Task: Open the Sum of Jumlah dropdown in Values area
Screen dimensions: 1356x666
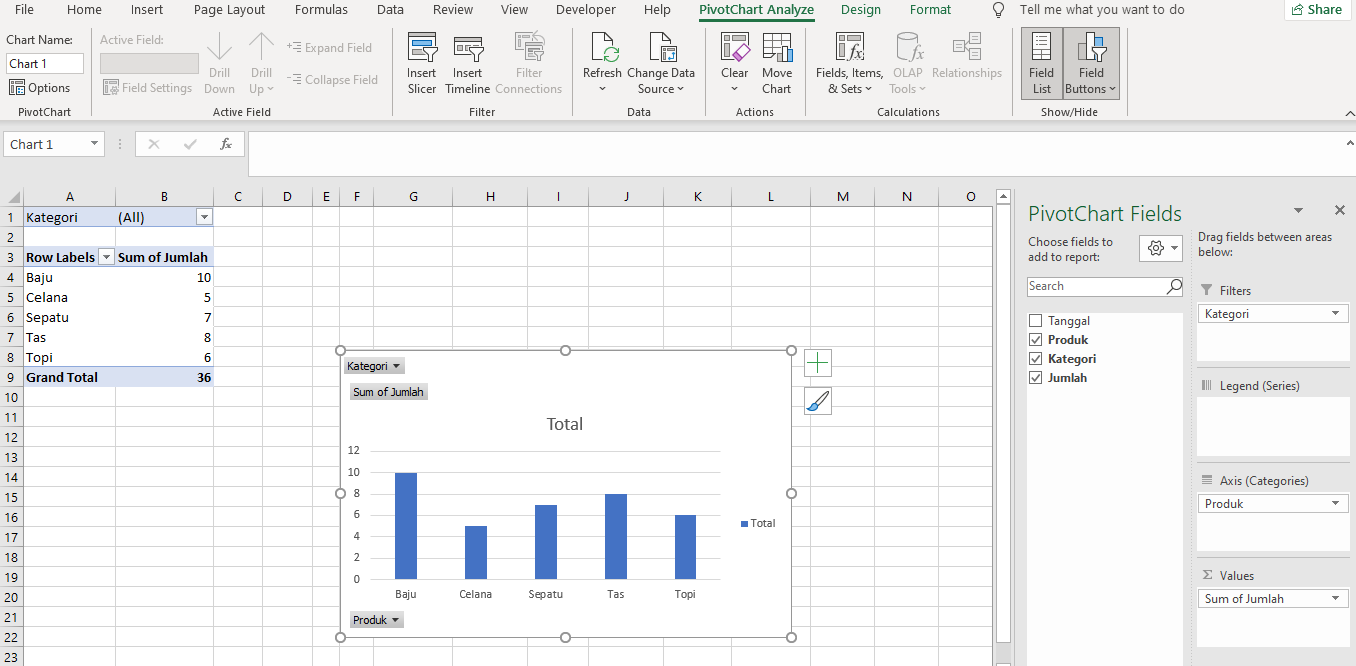Action: coord(1334,598)
